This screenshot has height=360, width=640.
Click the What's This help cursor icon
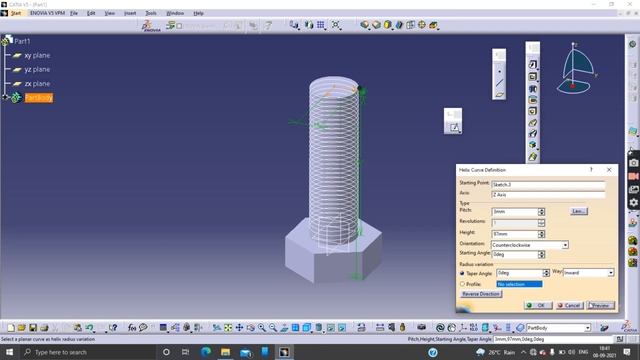(x=113, y=328)
